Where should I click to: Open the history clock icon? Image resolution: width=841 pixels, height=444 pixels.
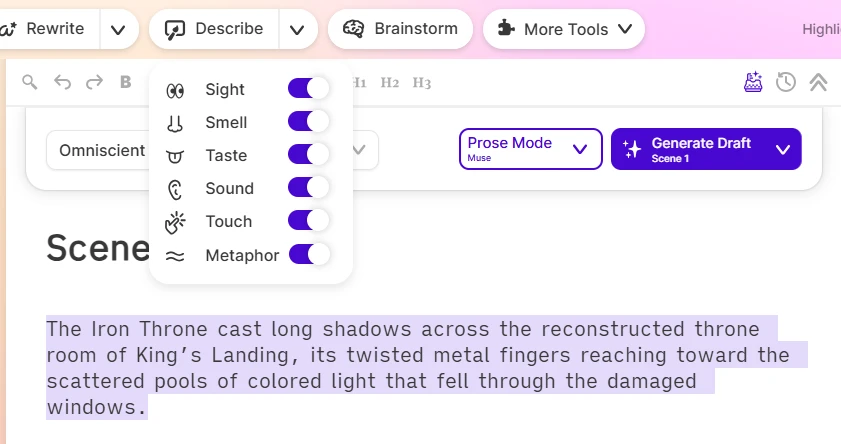pyautogui.click(x=786, y=82)
